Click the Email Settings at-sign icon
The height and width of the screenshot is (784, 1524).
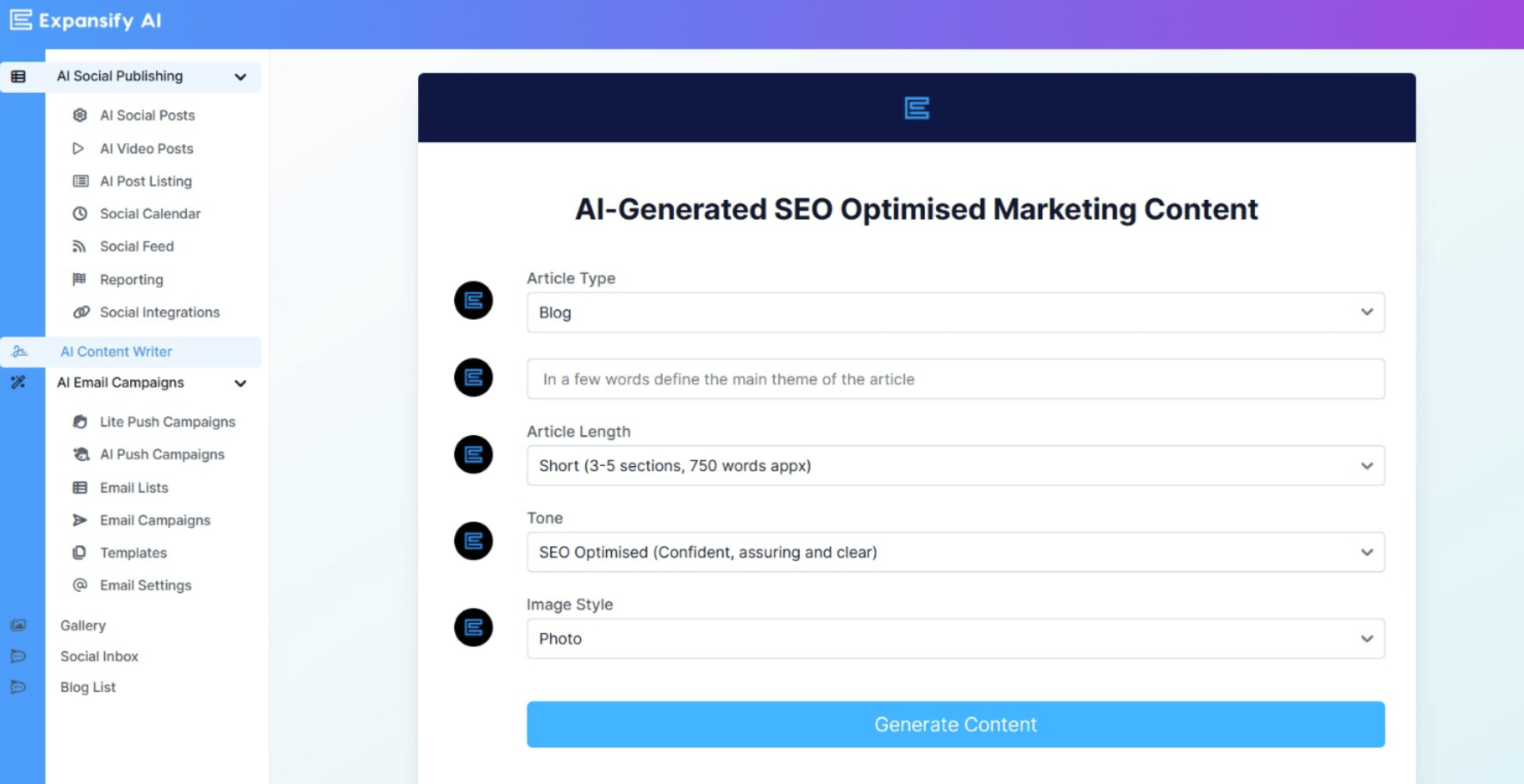coord(80,585)
